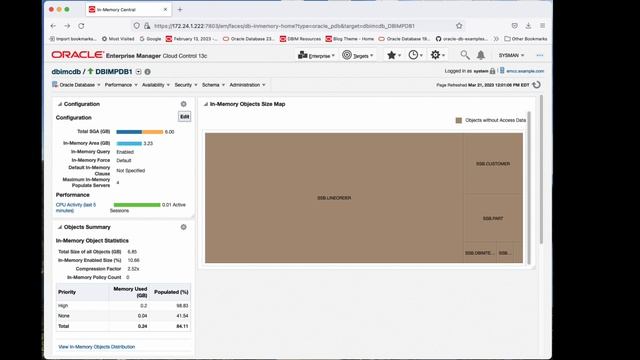
Task: Open the Availability menu
Action: pos(156,85)
